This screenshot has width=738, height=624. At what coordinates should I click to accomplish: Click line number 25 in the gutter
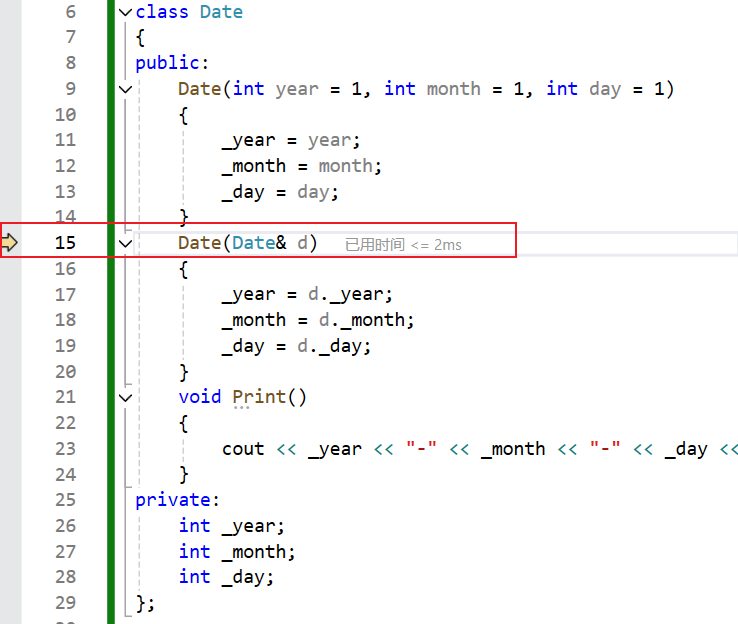(65, 499)
